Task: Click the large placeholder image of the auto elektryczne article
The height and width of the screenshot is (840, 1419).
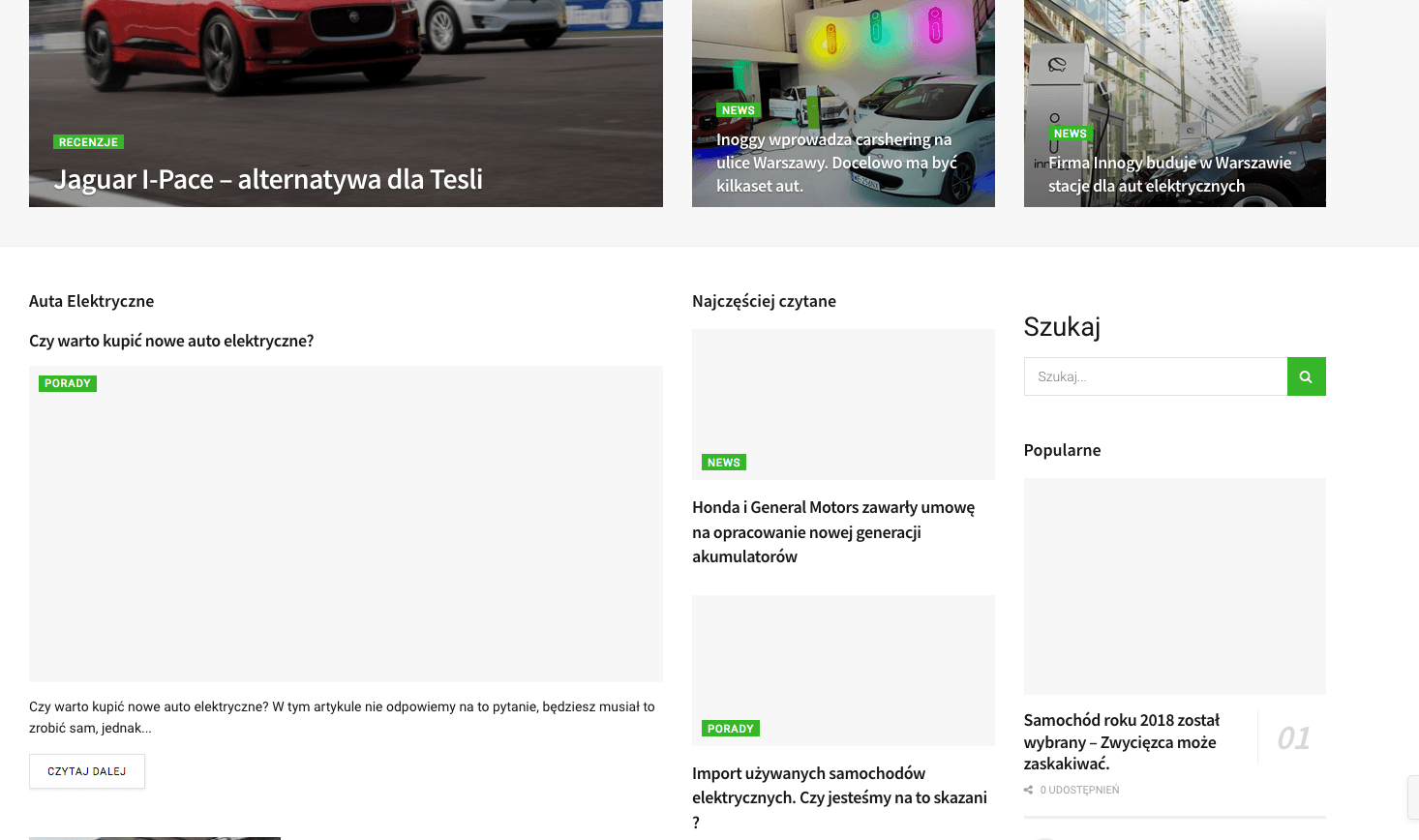Action: (x=346, y=524)
